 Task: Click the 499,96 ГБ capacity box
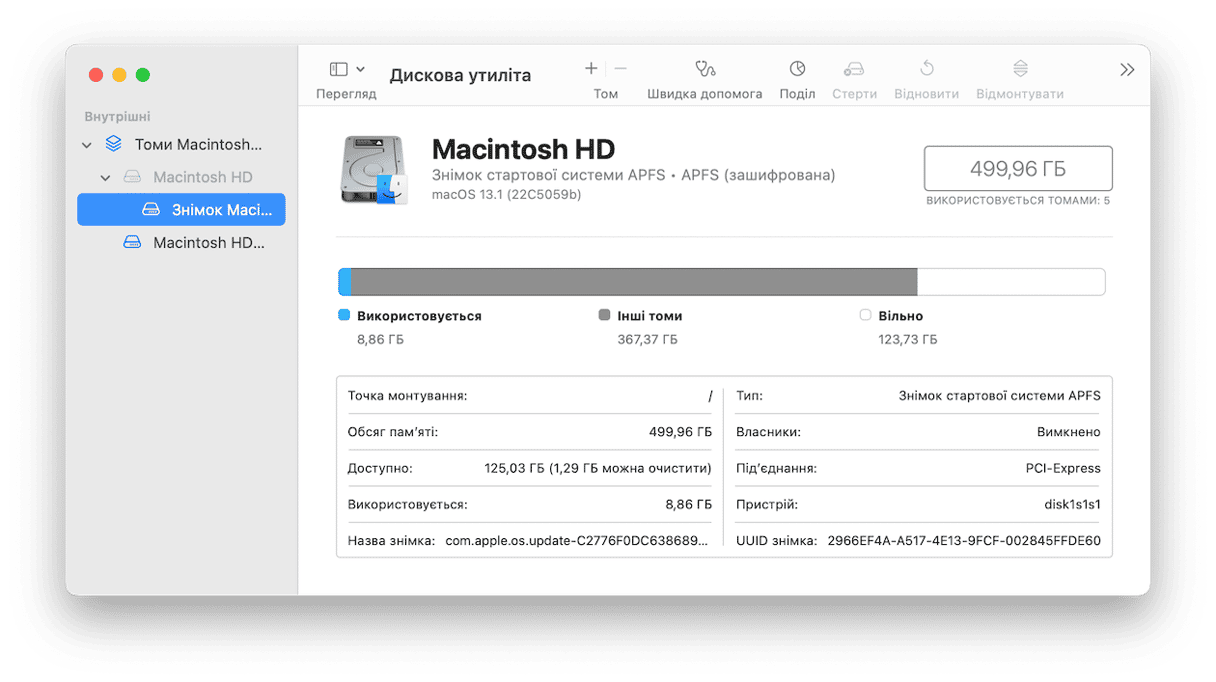[x=1018, y=169]
